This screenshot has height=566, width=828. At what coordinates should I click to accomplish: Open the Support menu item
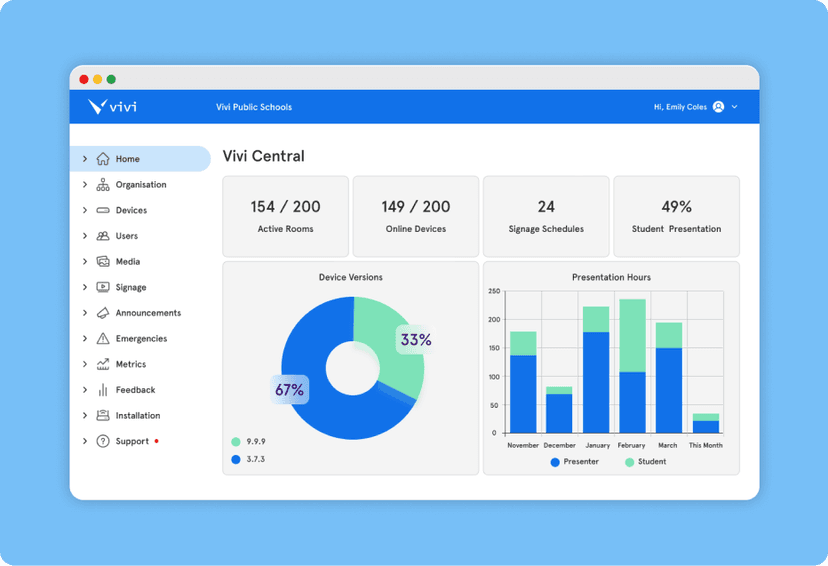tap(132, 441)
